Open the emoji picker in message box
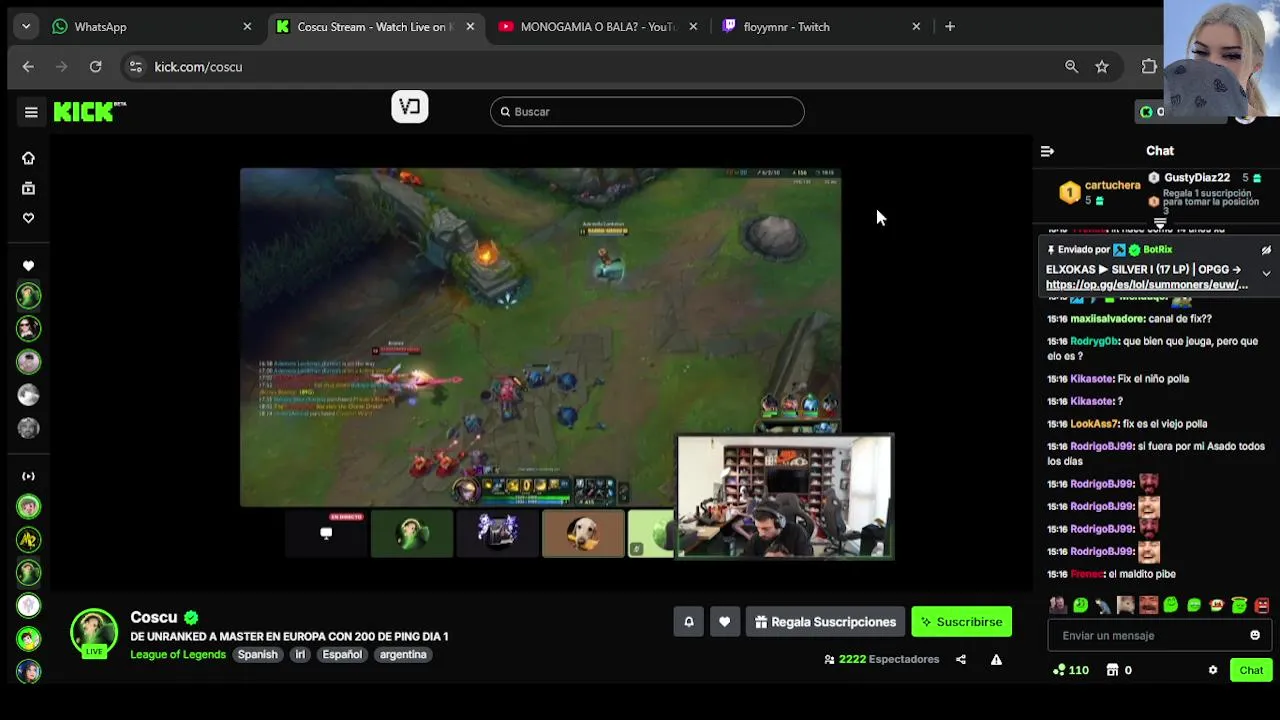The width and height of the screenshot is (1280, 720). pos(1255,635)
